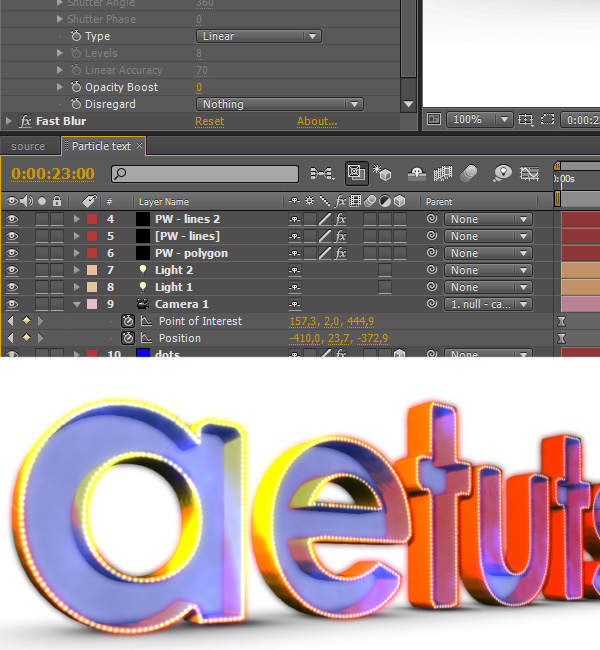Select the Particle text tab

101,146
